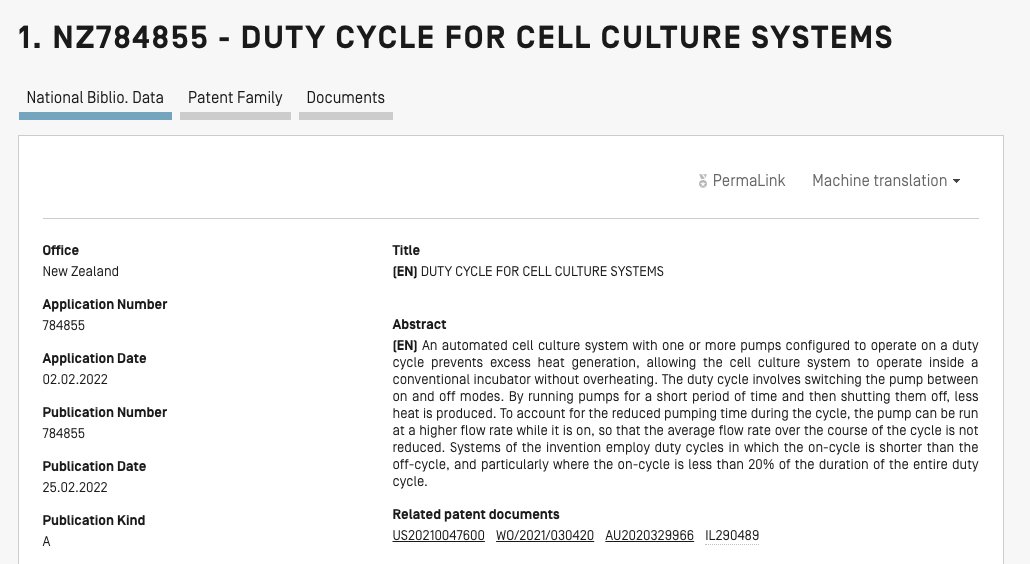
Task: Follow the AU2020329966 patent link
Action: pyautogui.click(x=649, y=536)
